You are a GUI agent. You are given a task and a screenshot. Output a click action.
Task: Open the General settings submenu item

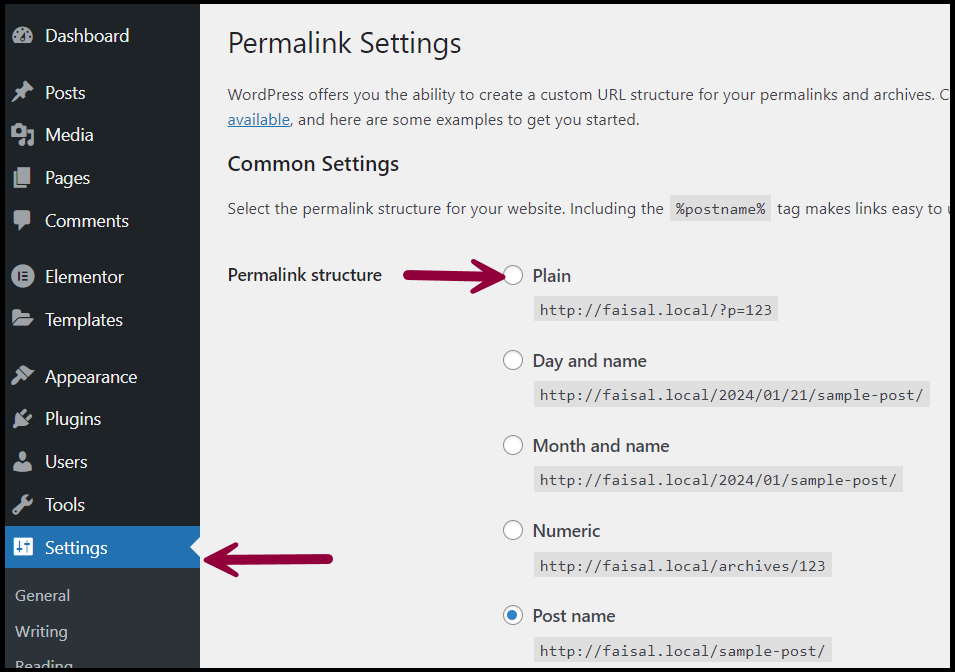(x=42, y=596)
